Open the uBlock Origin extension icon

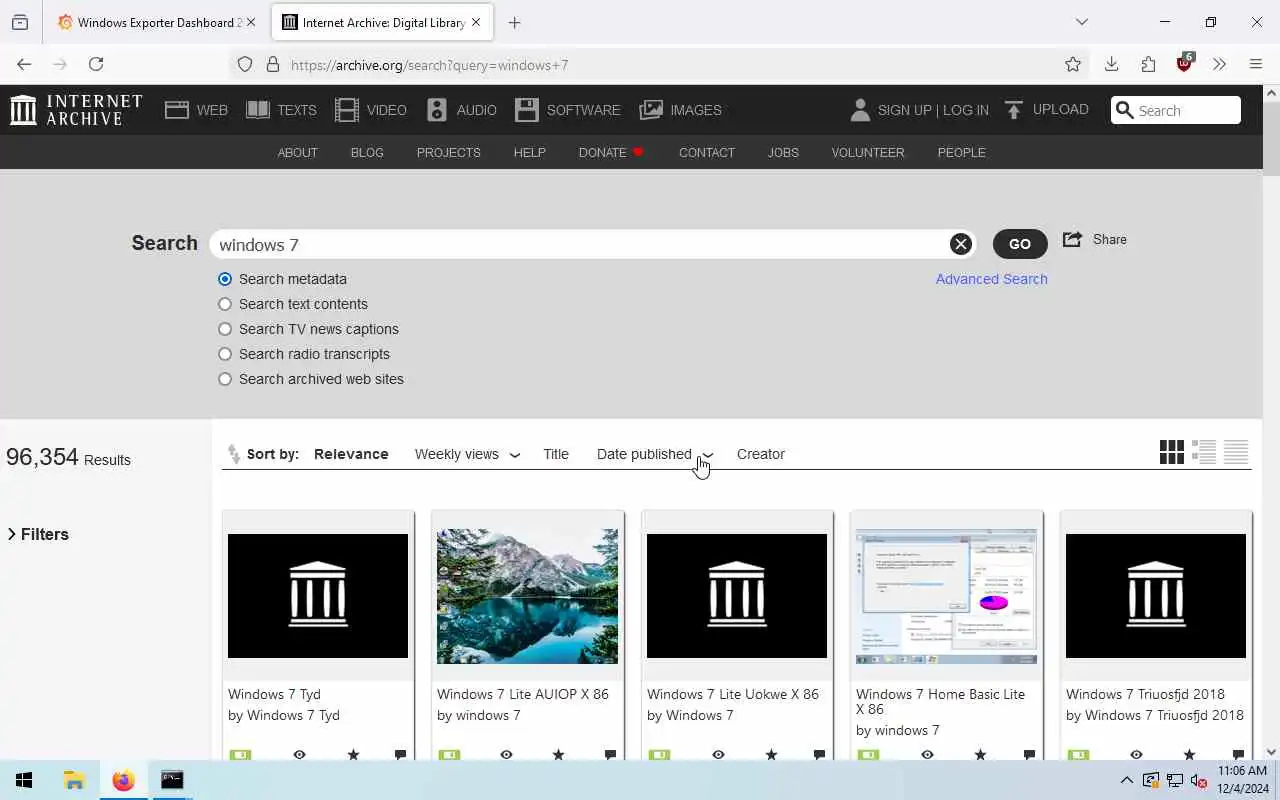[1185, 63]
